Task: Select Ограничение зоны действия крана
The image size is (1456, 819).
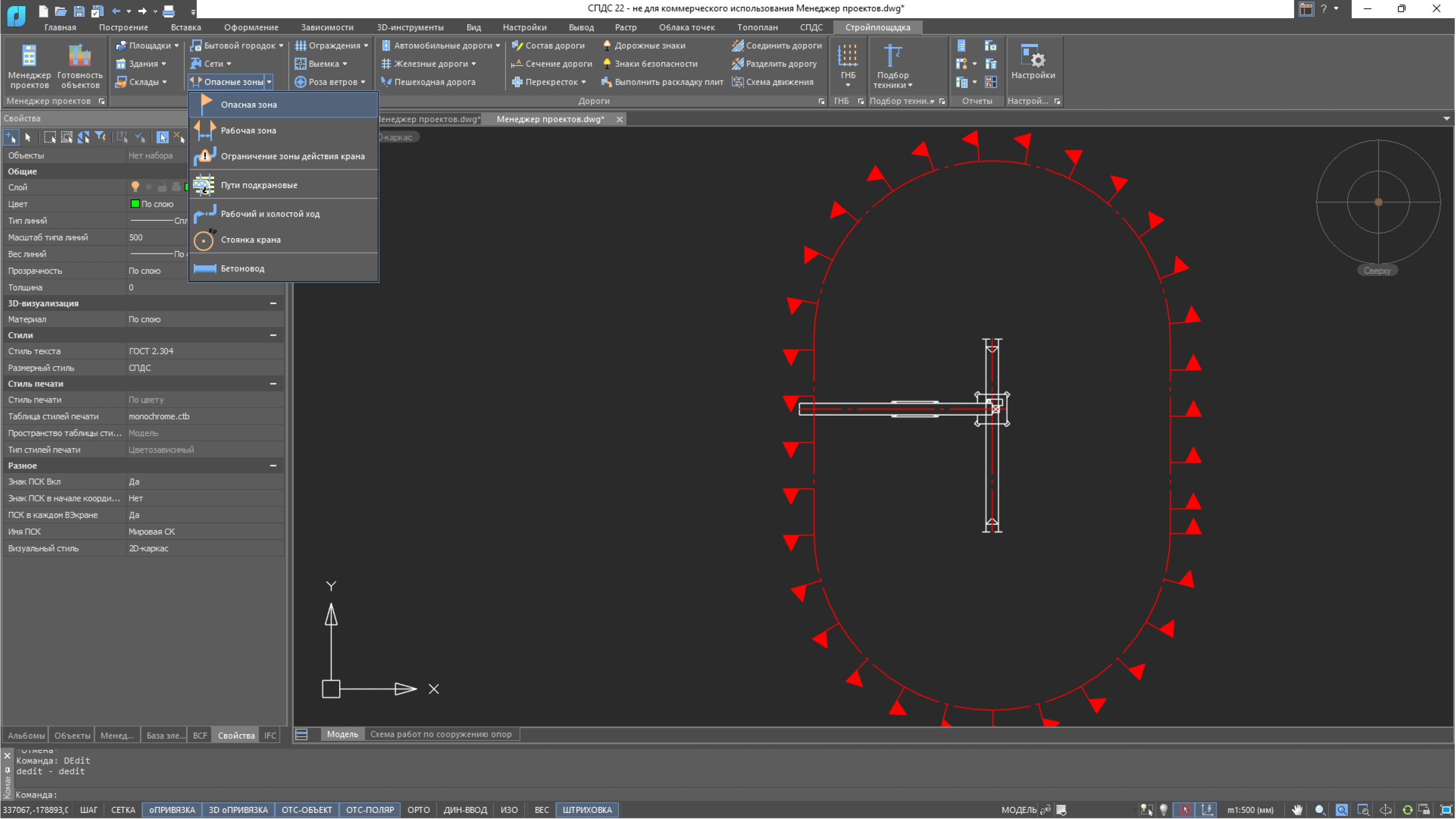Action: 292,156
